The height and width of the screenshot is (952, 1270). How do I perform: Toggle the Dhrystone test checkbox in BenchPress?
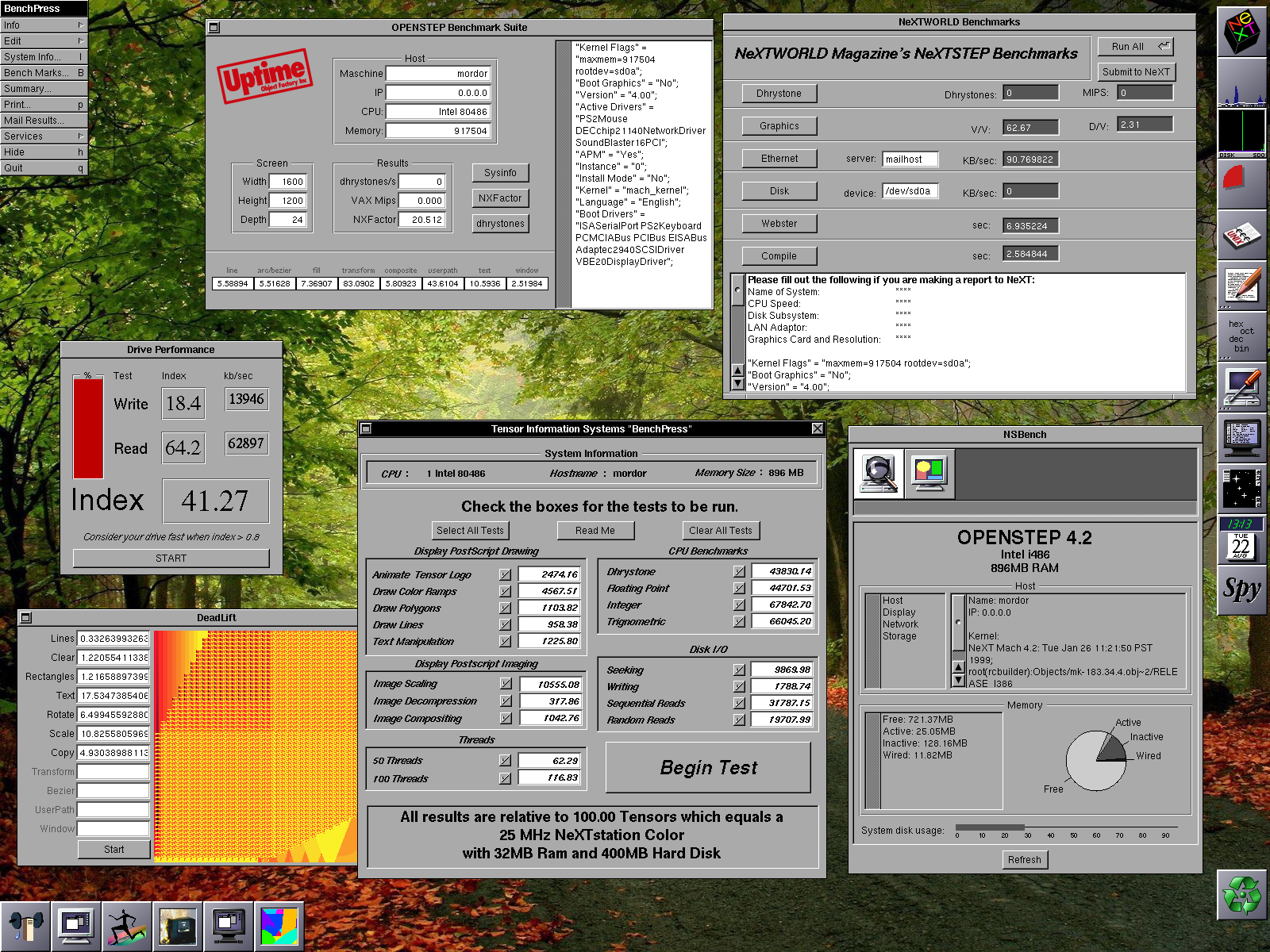click(739, 571)
